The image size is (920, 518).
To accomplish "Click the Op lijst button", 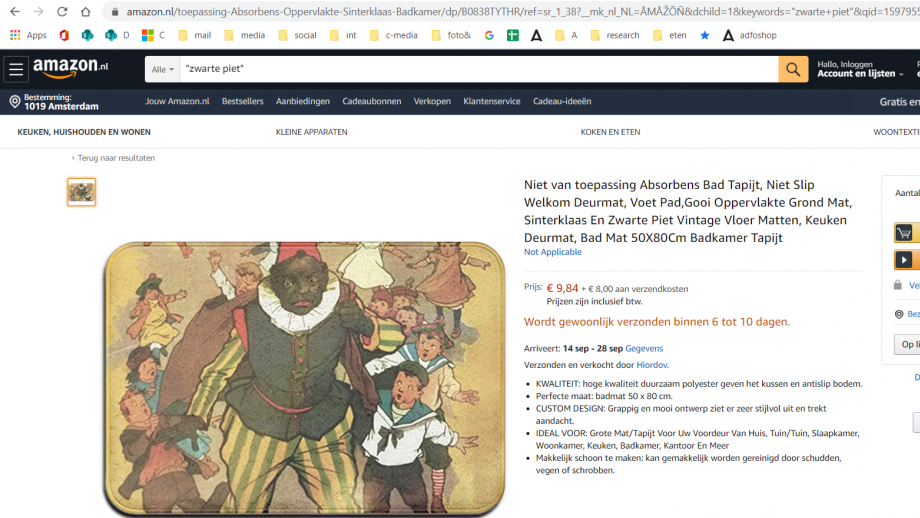I will point(907,344).
